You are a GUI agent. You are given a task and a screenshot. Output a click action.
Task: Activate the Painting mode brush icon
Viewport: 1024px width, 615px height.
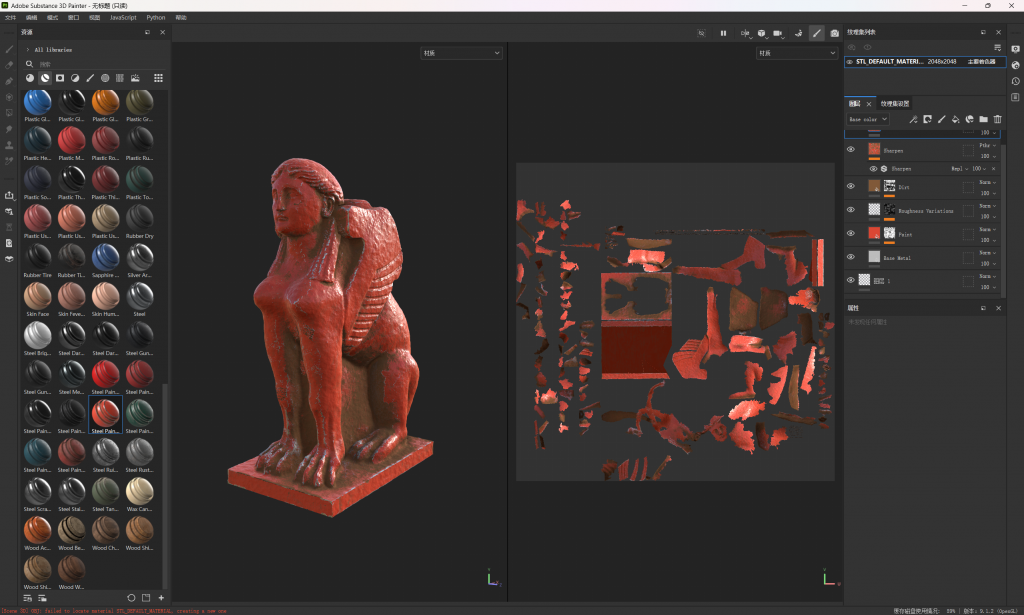coord(816,33)
